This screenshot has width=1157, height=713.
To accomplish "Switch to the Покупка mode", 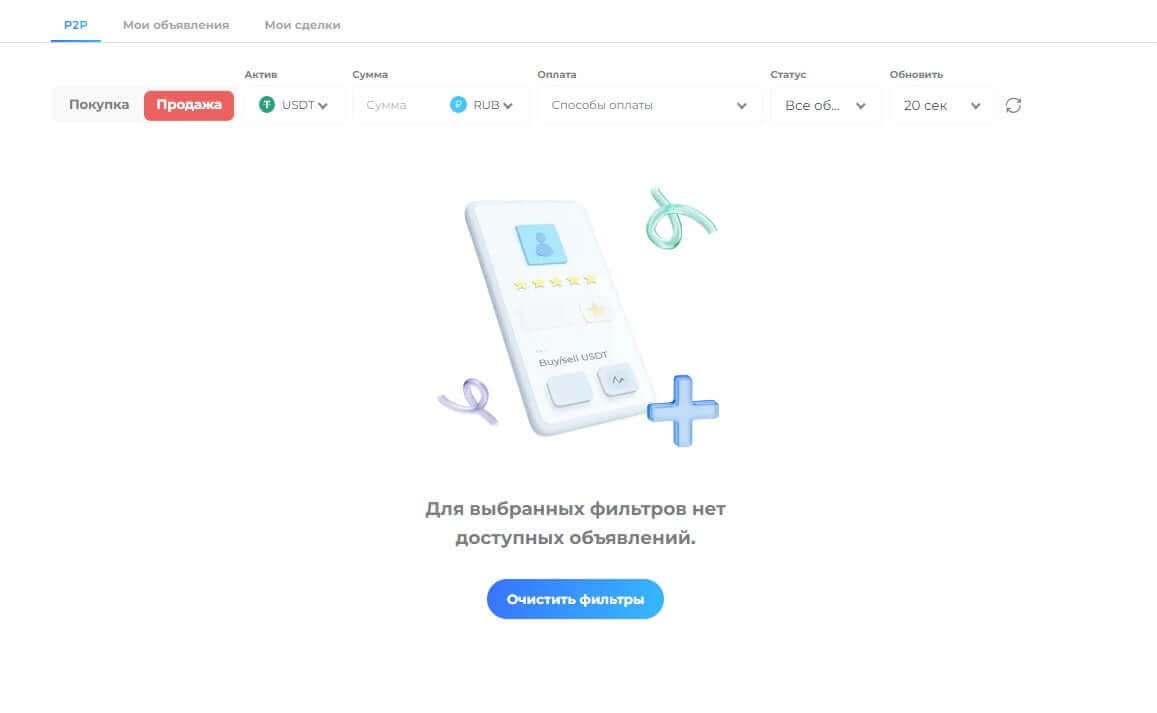I will [x=99, y=105].
